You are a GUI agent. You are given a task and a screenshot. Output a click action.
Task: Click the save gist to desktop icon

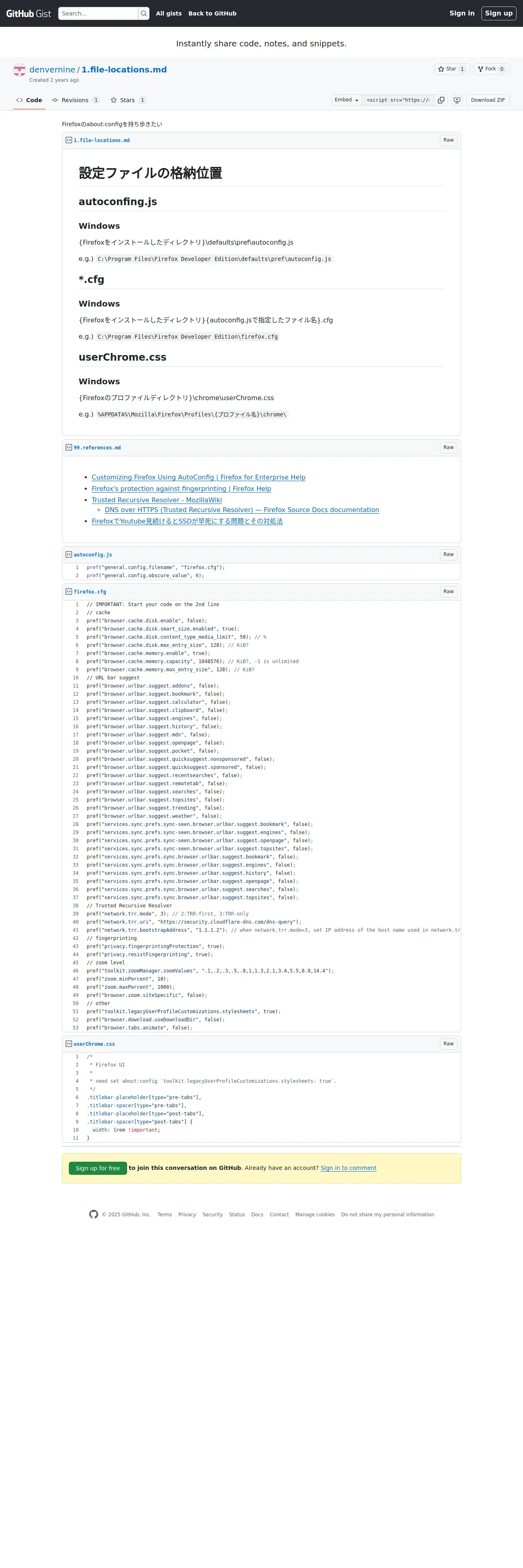pyautogui.click(x=457, y=101)
